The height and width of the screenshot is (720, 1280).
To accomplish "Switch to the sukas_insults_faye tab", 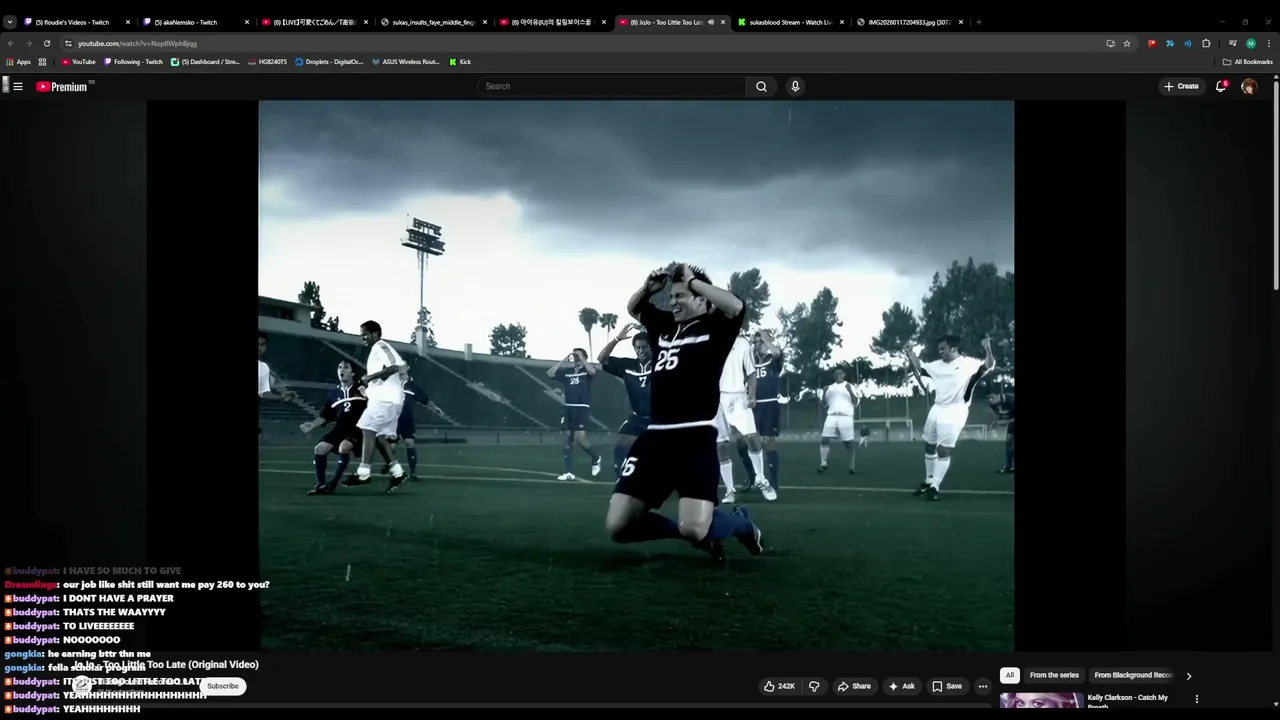I will (432, 22).
